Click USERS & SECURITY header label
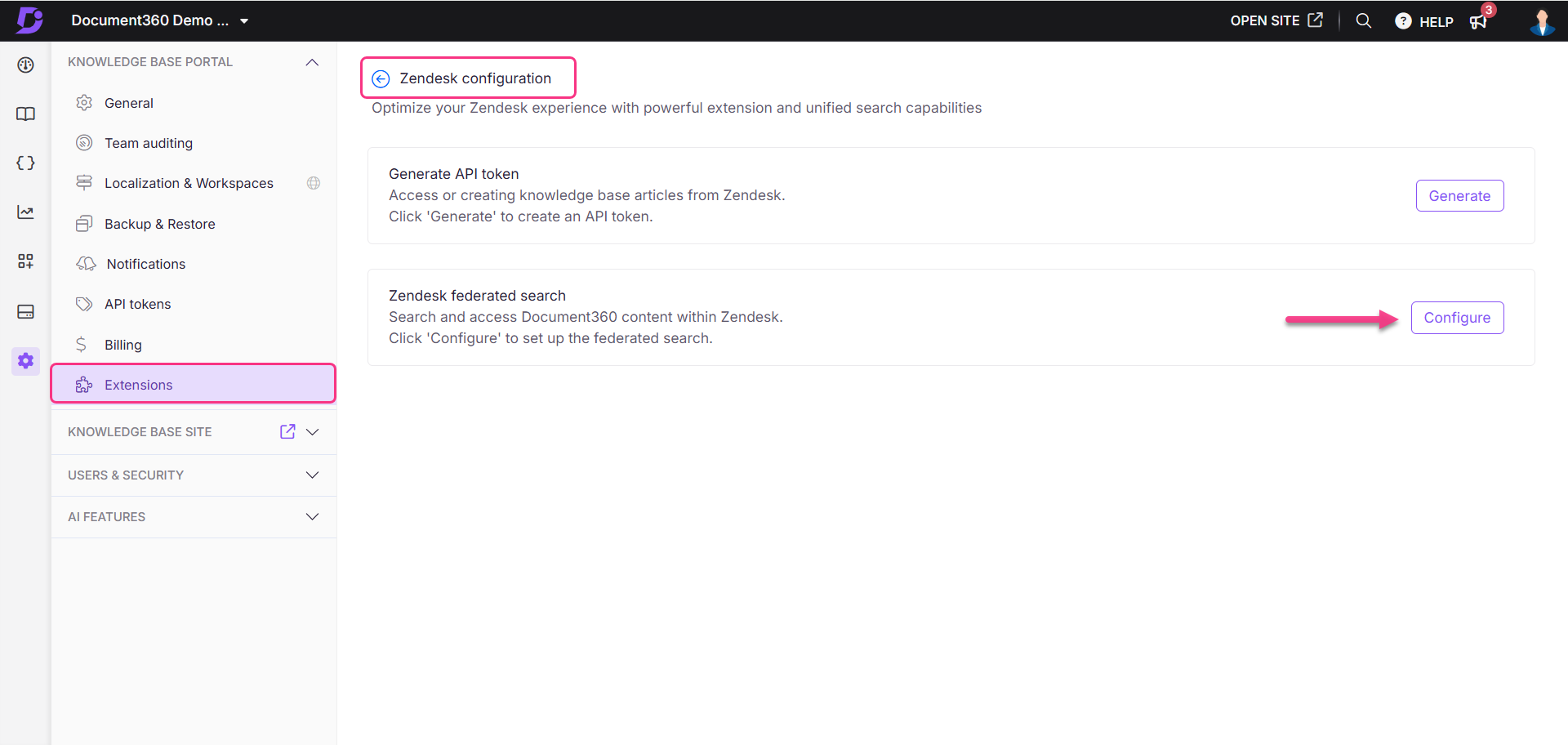The height and width of the screenshot is (745, 1568). coord(126,475)
